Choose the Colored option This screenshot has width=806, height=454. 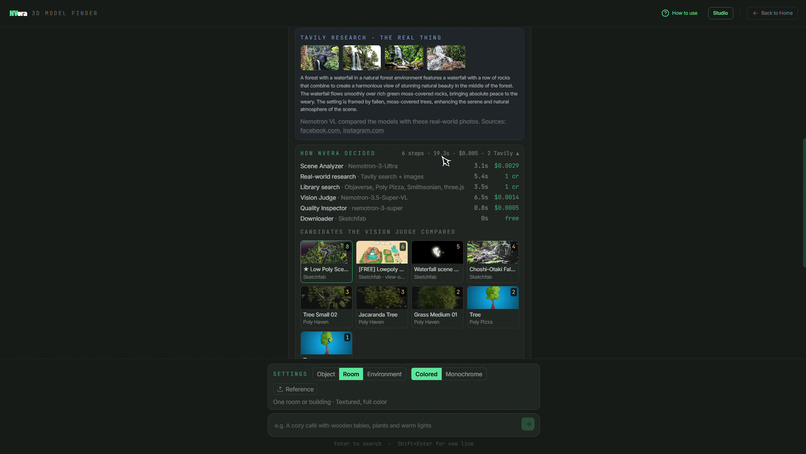click(x=426, y=374)
